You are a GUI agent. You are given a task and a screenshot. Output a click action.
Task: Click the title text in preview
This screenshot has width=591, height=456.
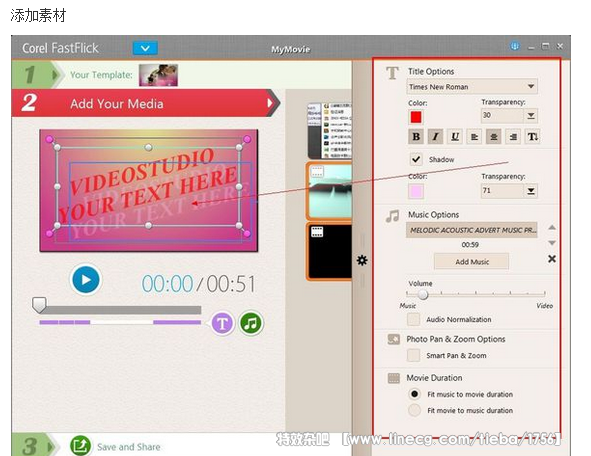149,186
